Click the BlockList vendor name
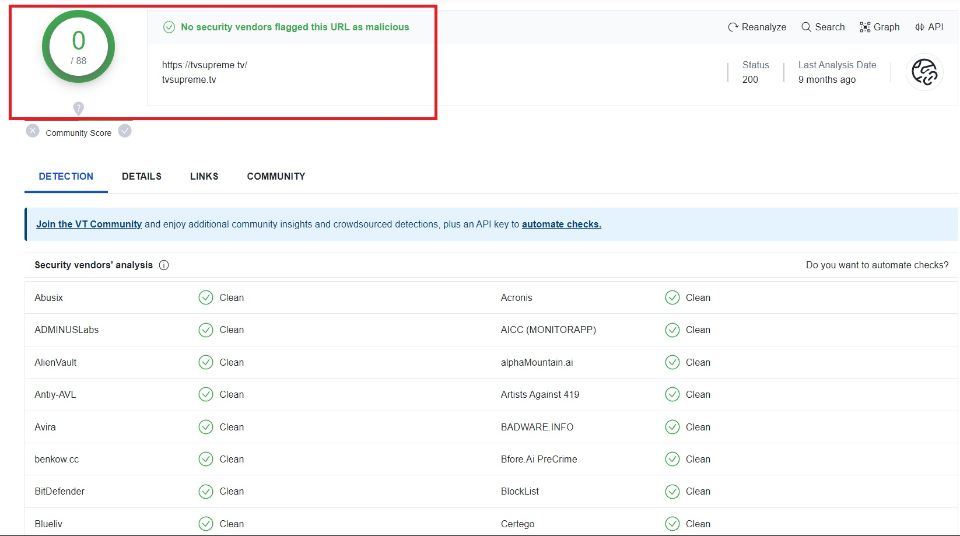This screenshot has height=536, width=960. [520, 491]
